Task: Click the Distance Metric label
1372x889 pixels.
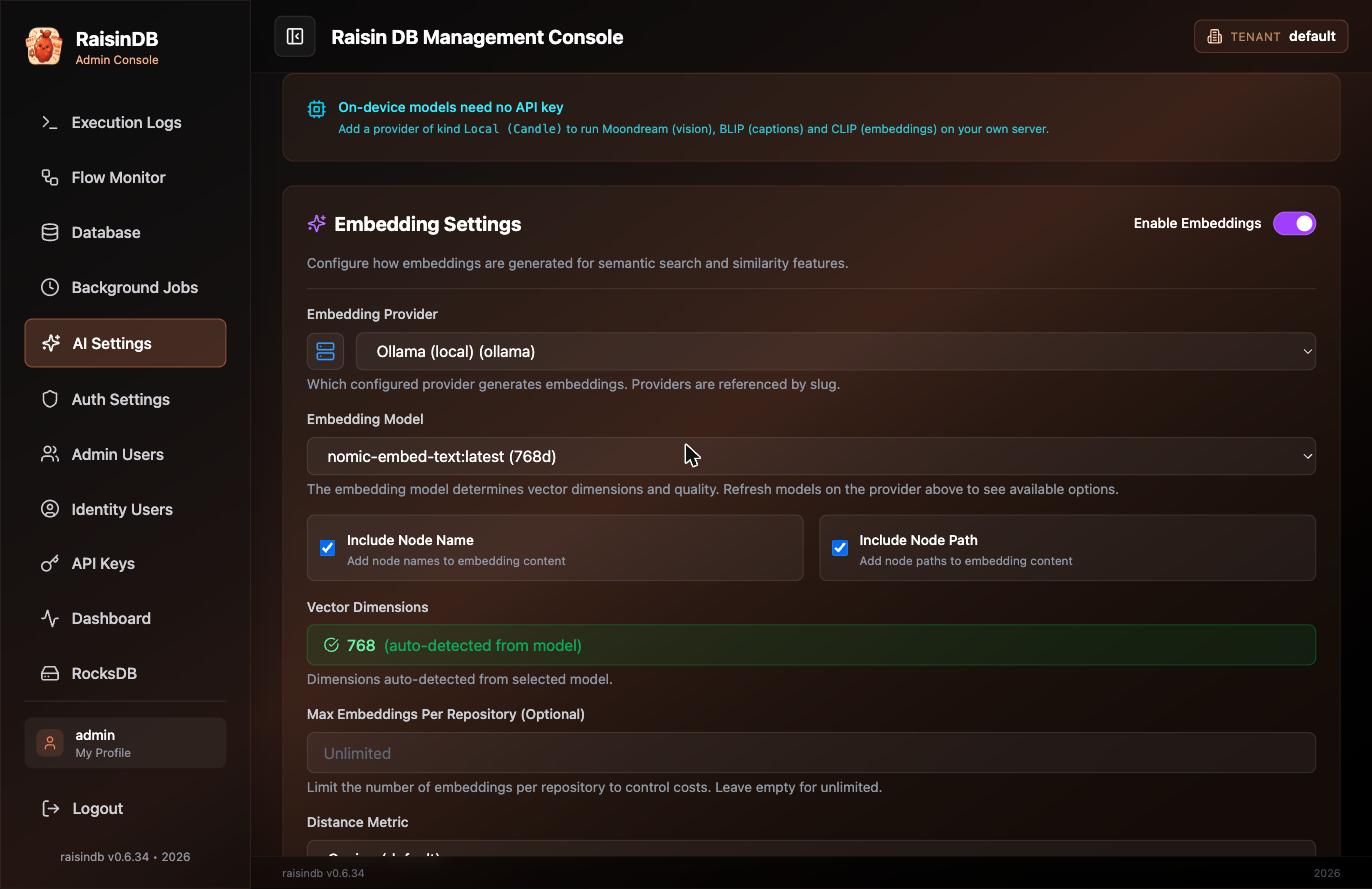Action: pos(357,822)
